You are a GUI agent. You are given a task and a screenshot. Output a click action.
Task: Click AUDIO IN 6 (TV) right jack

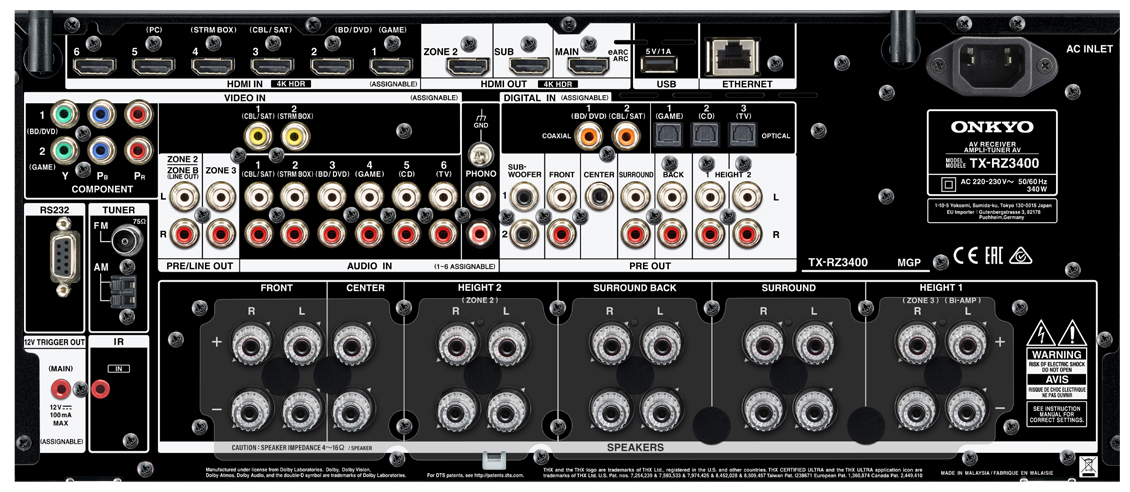pos(442,233)
